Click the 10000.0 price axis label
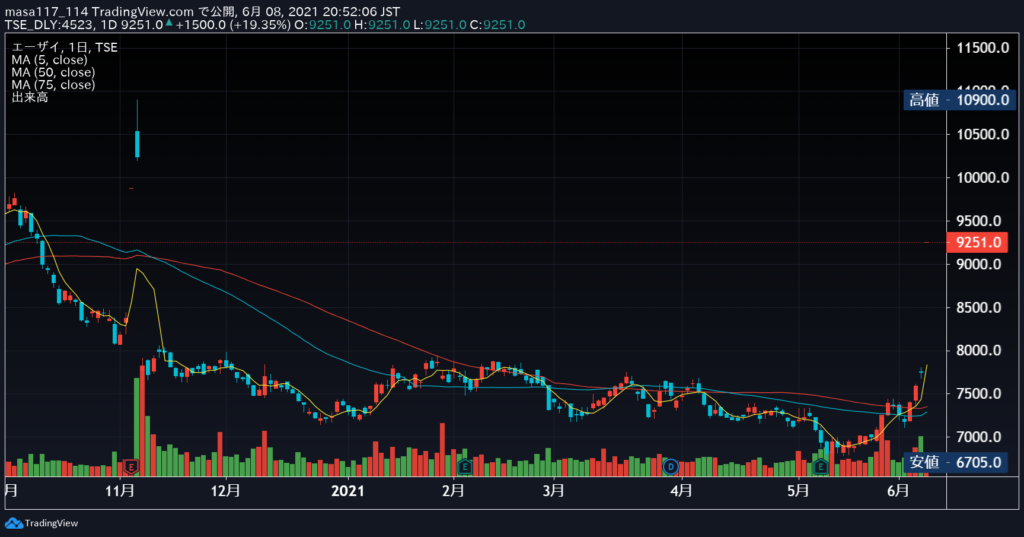The height and width of the screenshot is (537, 1024). click(983, 178)
